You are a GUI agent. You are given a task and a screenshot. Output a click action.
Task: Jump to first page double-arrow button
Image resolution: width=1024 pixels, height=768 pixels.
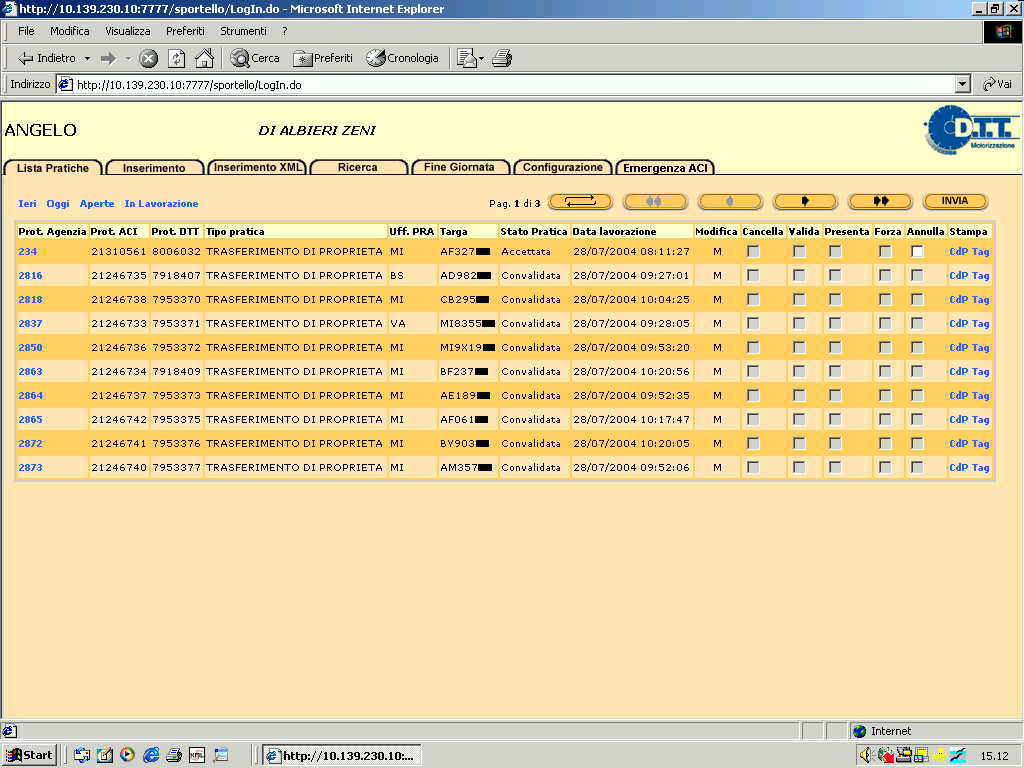[x=655, y=202]
